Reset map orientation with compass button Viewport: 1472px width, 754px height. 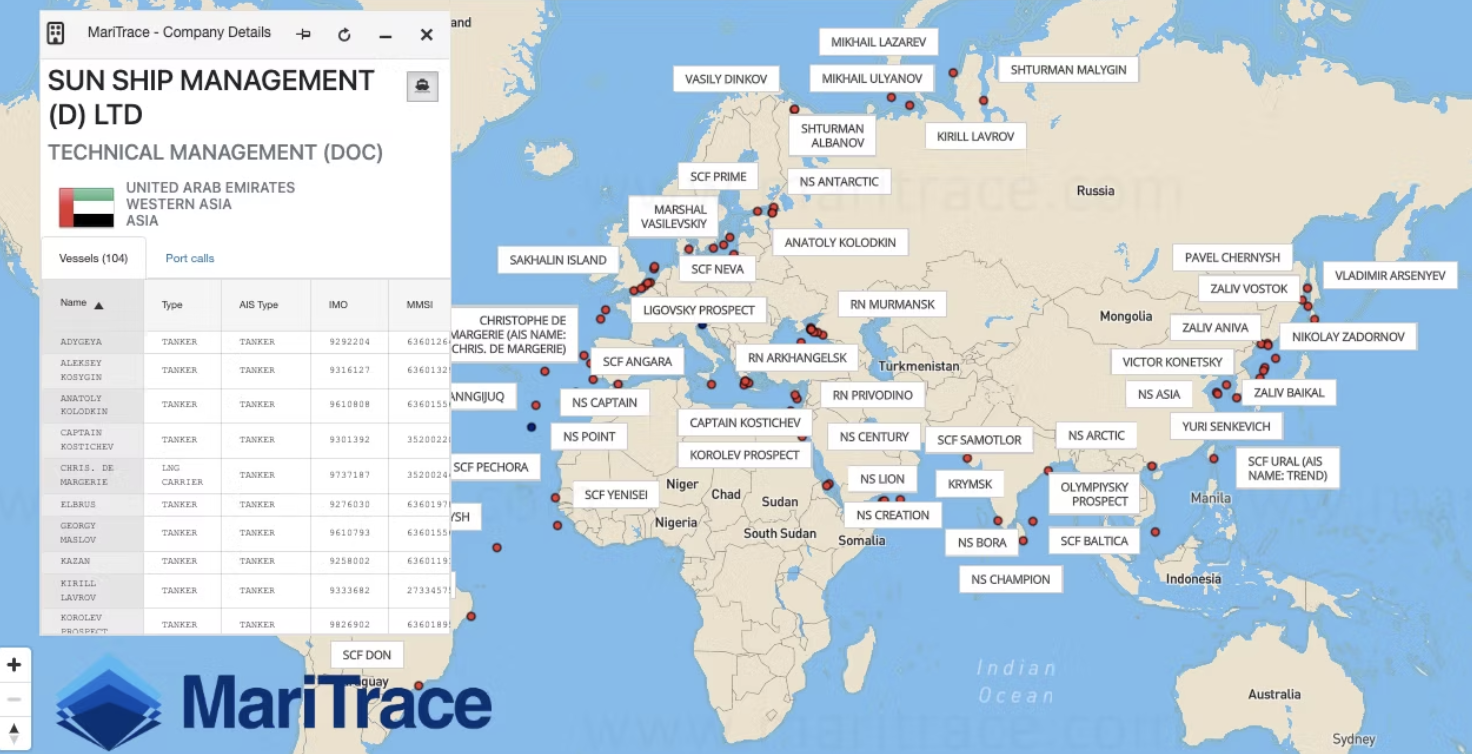(15, 733)
